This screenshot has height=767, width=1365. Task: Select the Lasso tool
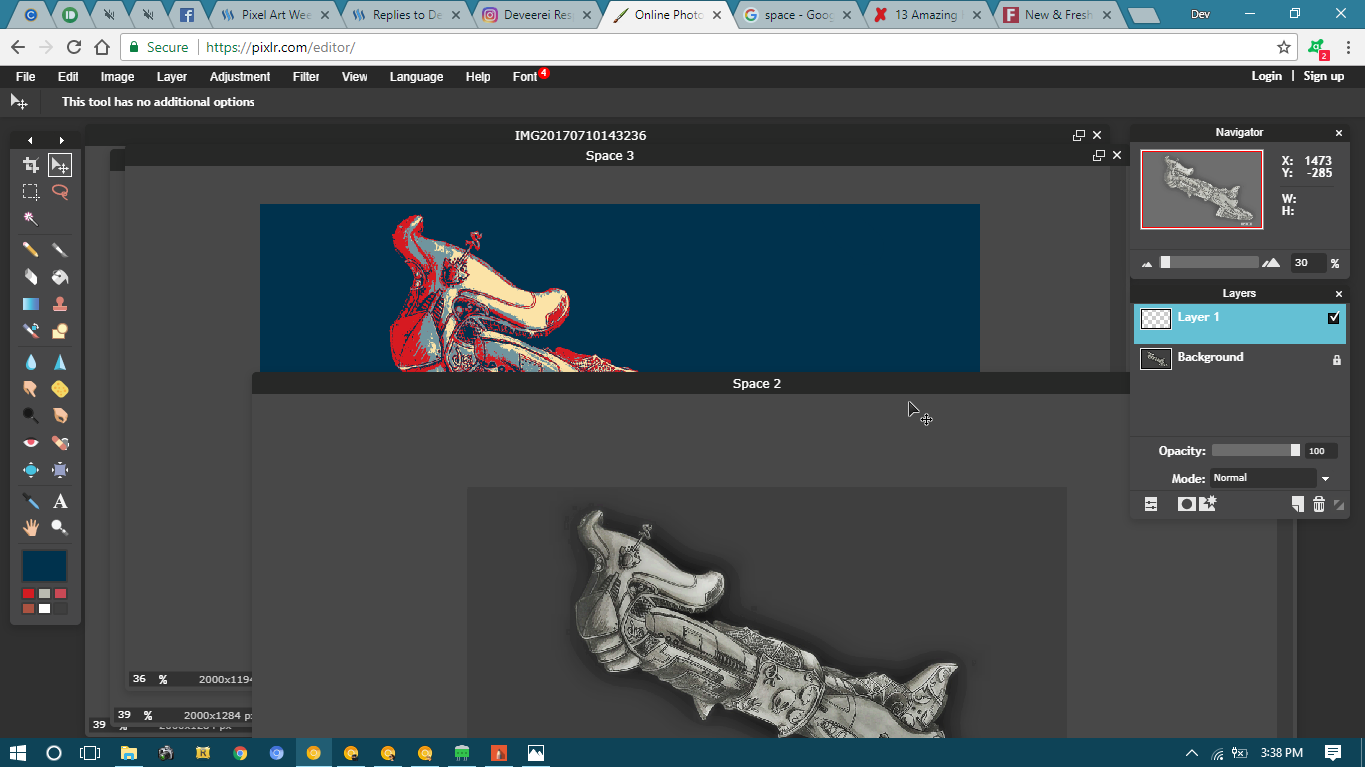pos(60,192)
